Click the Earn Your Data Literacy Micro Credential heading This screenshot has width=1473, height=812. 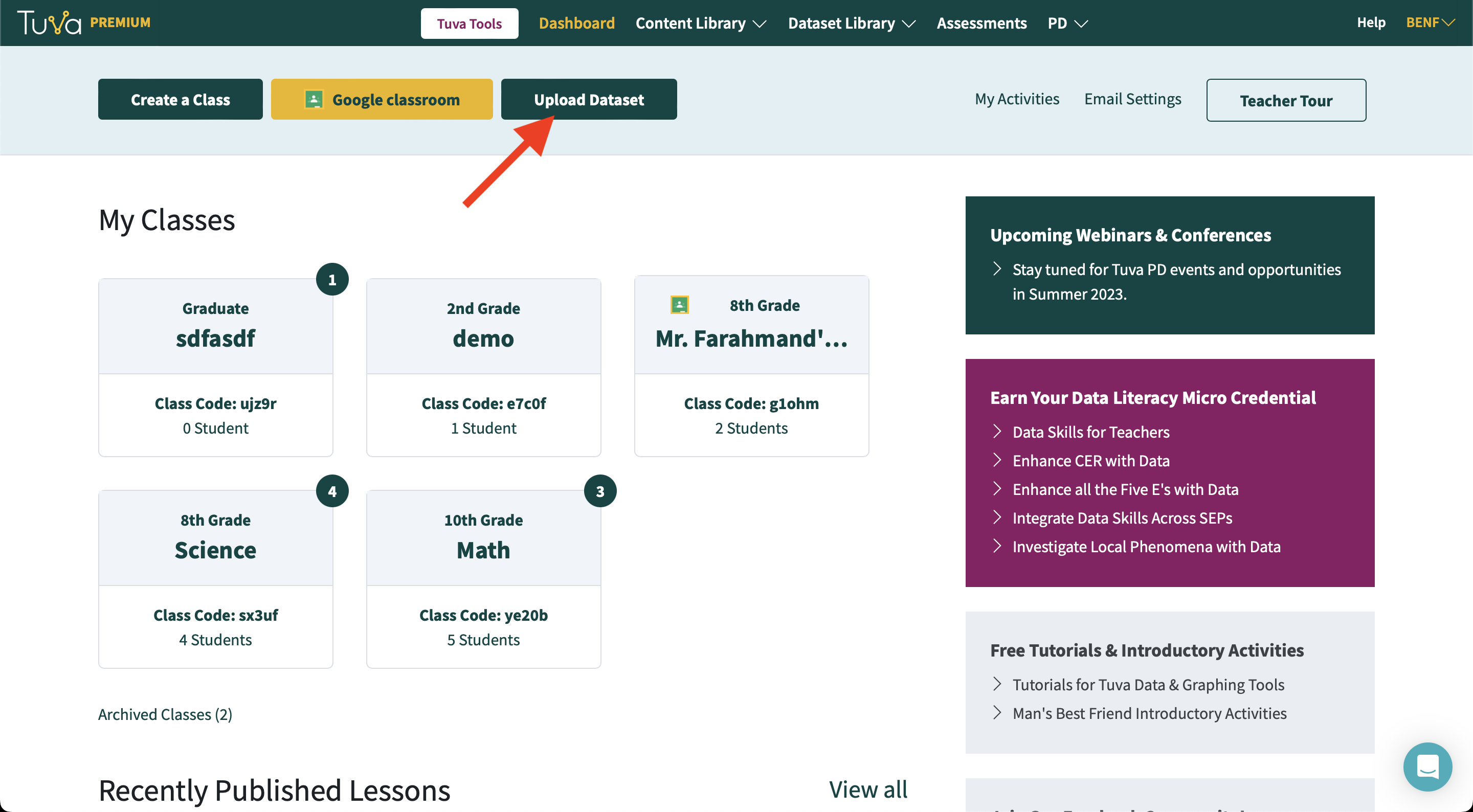1152,397
